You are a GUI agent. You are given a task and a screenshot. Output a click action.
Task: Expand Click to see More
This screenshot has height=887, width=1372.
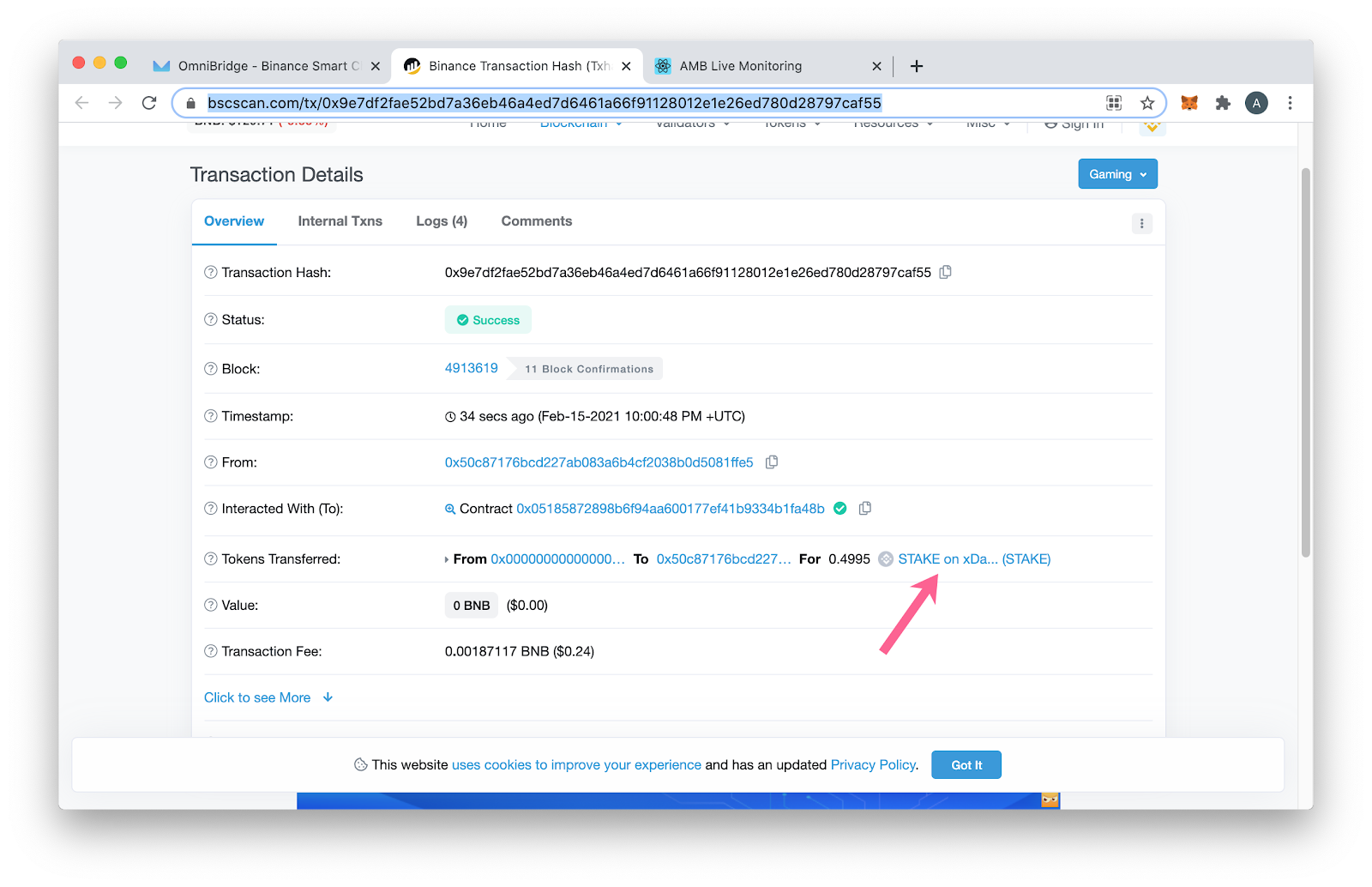click(x=268, y=697)
